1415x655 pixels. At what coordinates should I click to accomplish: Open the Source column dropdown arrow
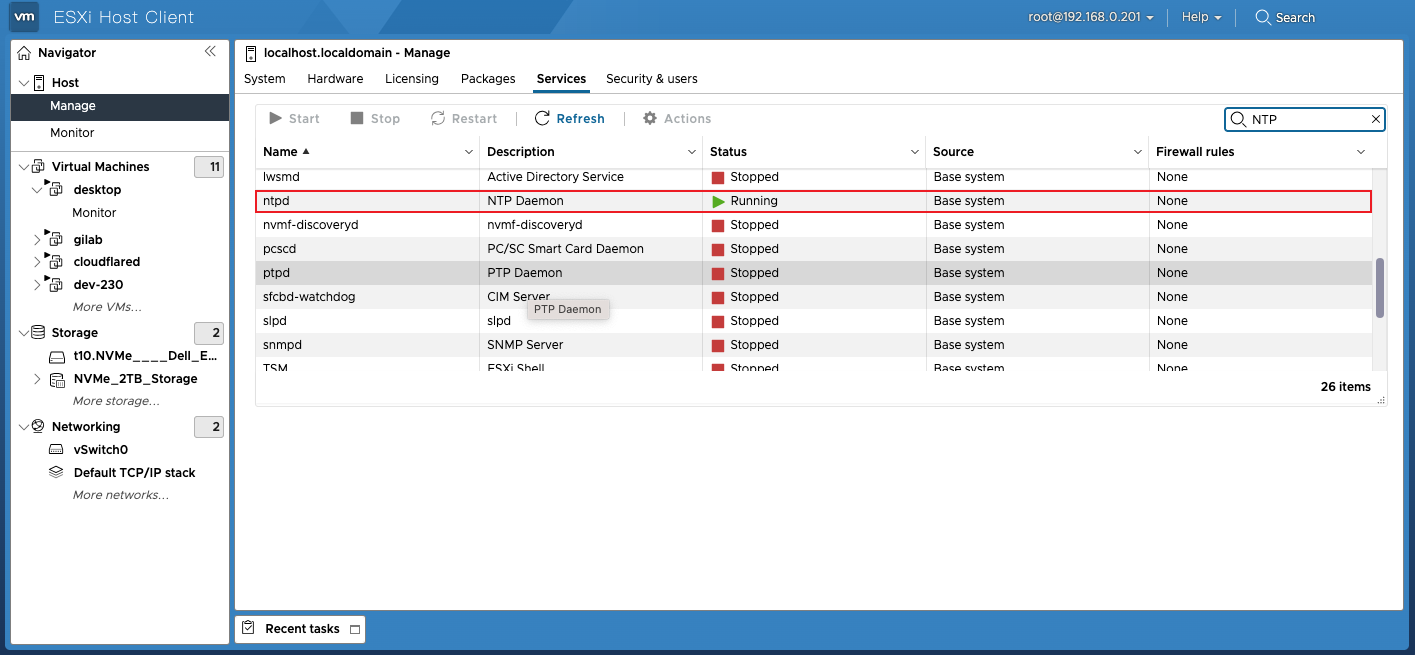(1138, 152)
